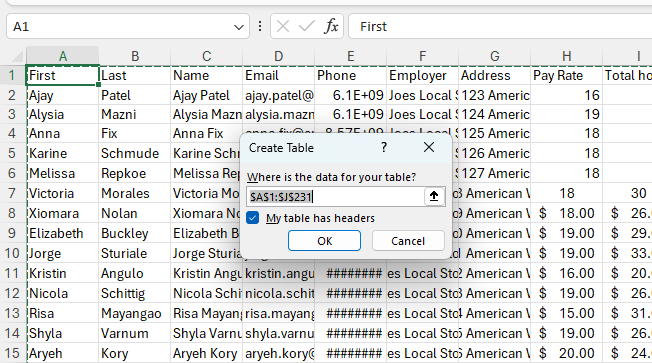The height and width of the screenshot is (363, 652).
Task: Click the formula bar cancel X icon
Action: pos(283,27)
